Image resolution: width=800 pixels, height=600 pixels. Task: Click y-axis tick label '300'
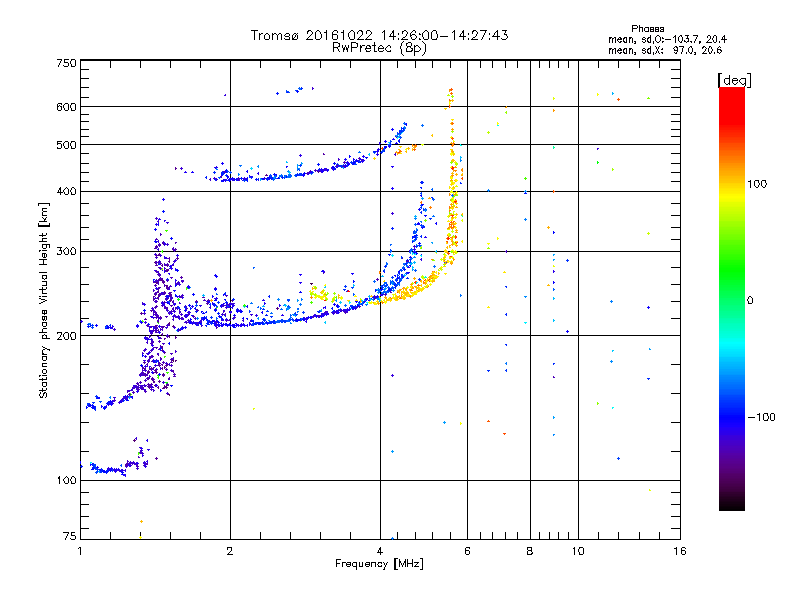tap(66, 252)
